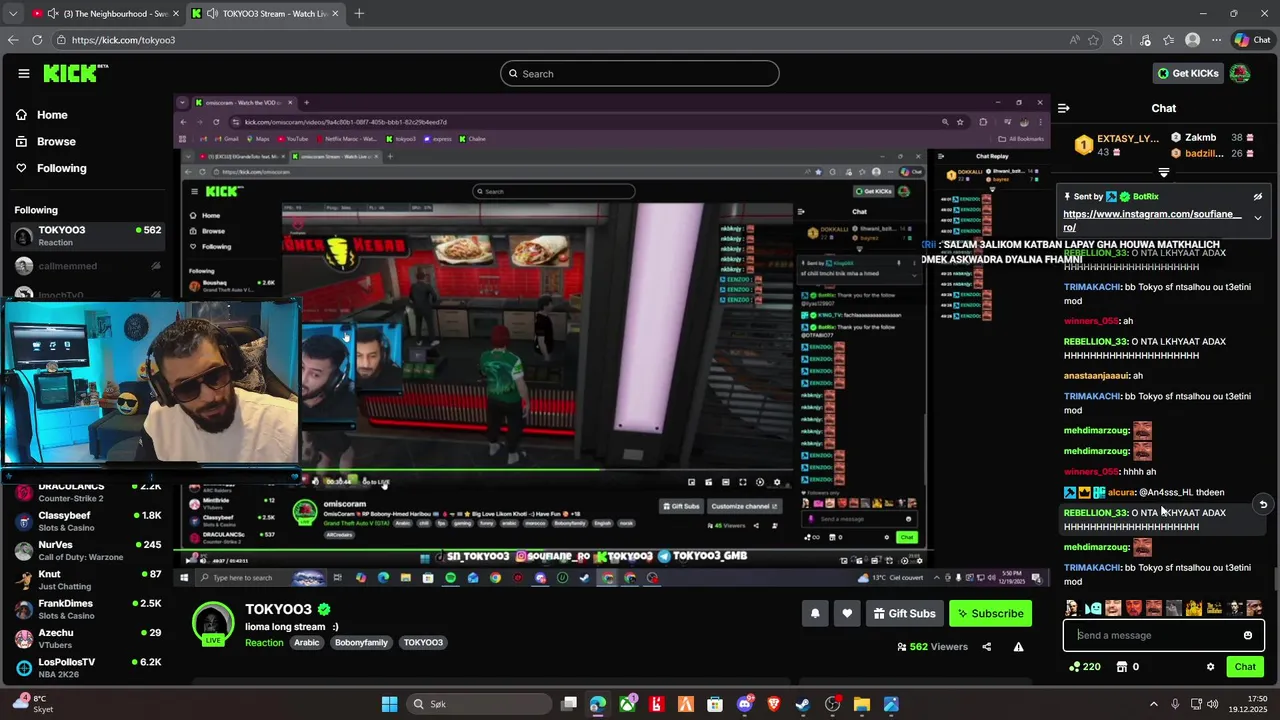This screenshot has height=720, width=1280.
Task: Click the TOKYOO3 verified badge
Action: click(324, 610)
